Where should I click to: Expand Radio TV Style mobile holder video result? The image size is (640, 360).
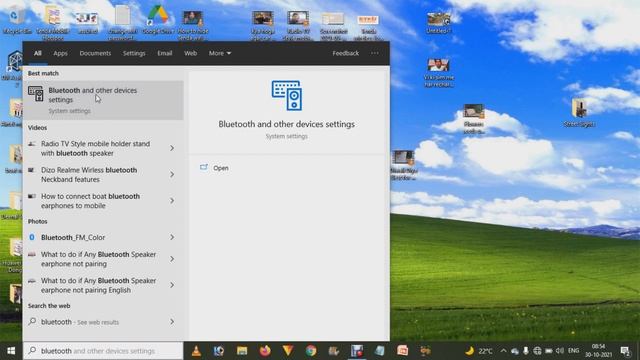pos(172,148)
